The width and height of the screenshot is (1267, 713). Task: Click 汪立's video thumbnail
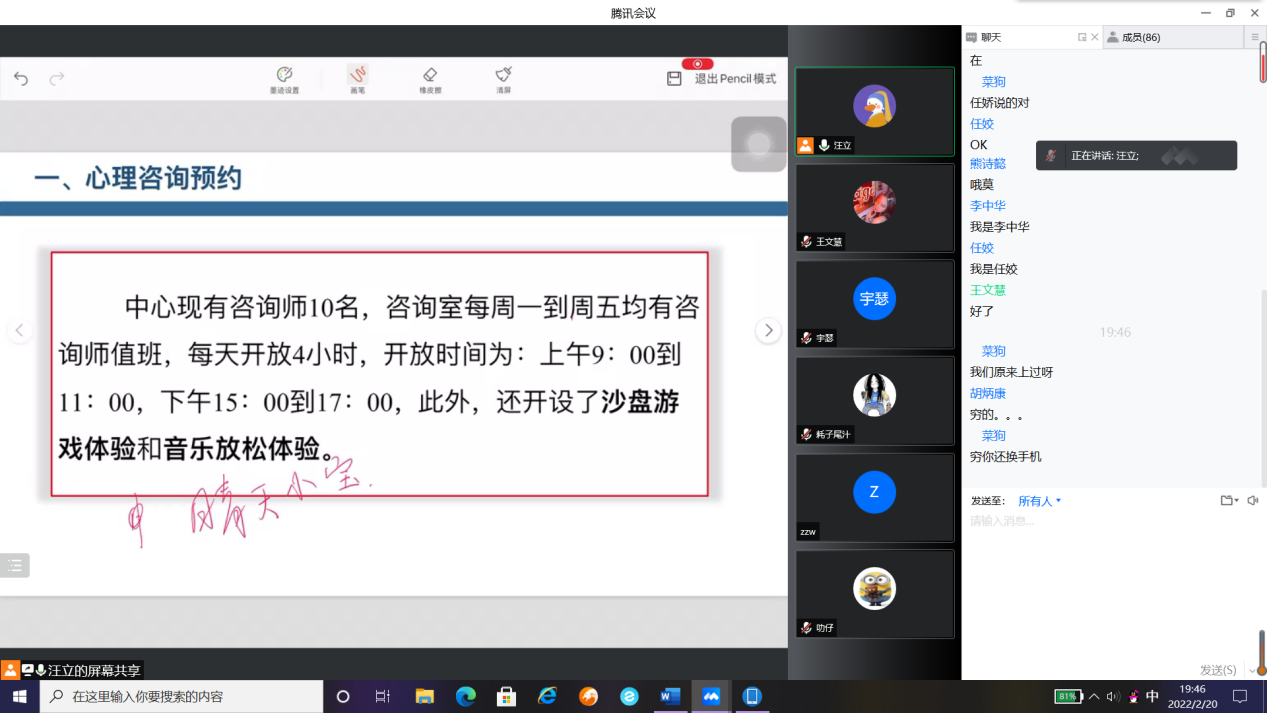(x=874, y=111)
